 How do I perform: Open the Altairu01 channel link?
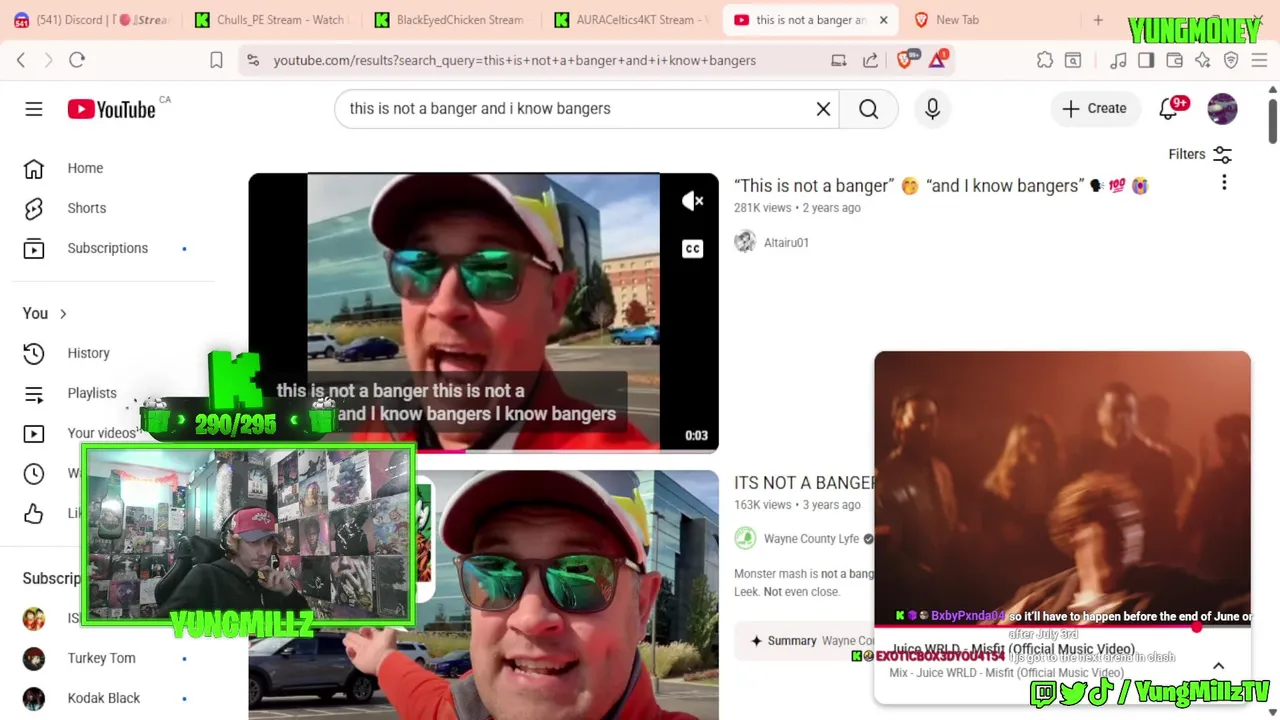[x=786, y=243]
